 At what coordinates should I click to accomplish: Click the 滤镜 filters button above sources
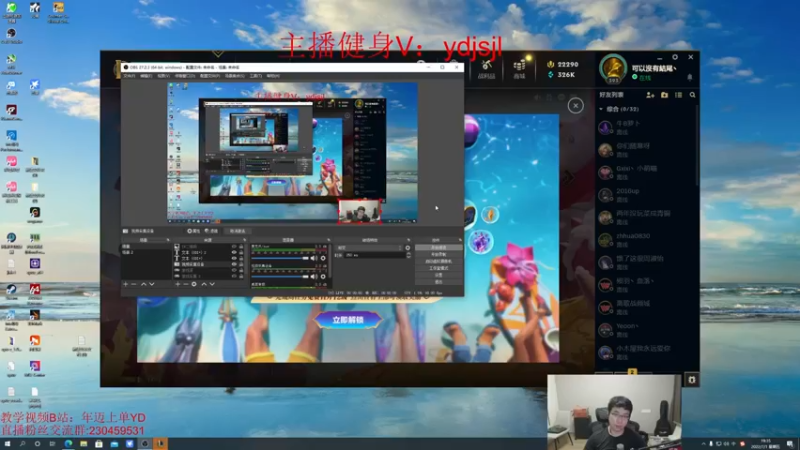click(211, 231)
